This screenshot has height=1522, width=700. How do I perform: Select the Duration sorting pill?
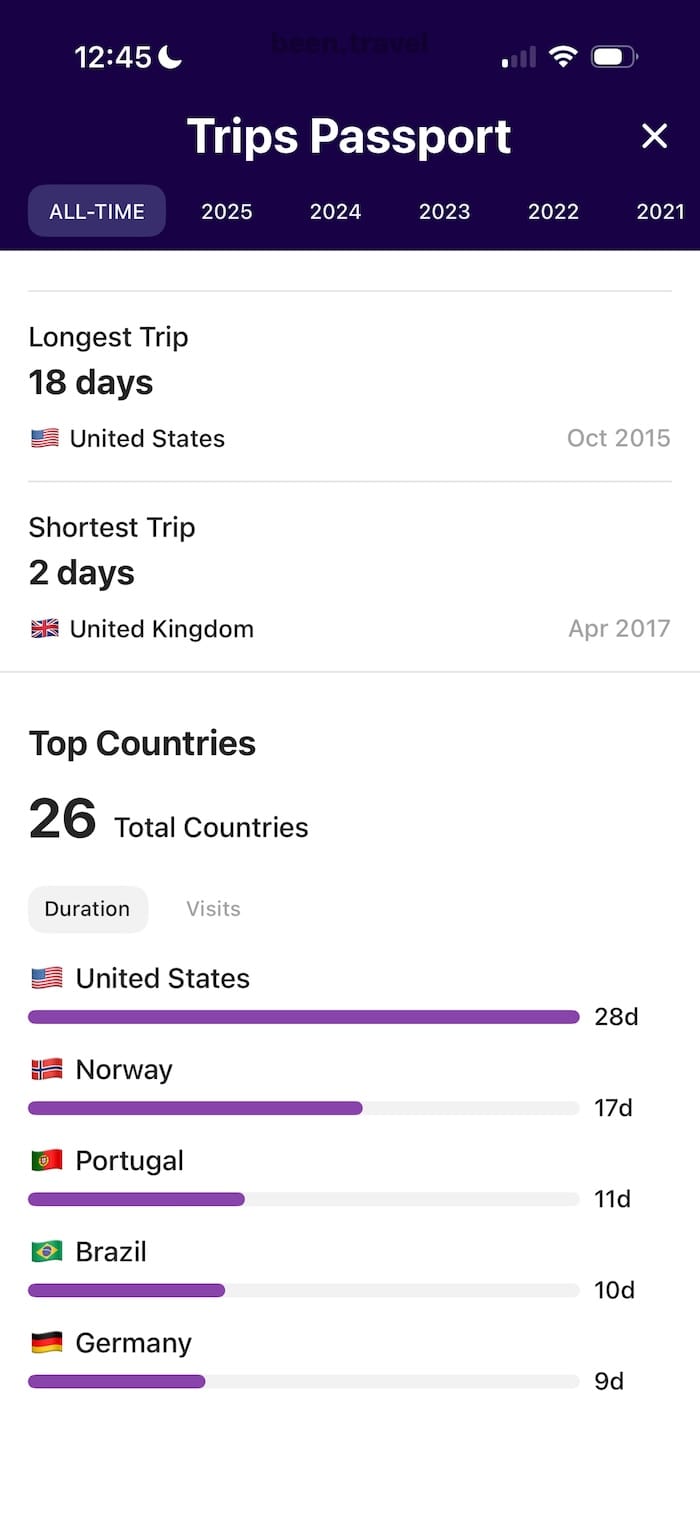click(x=87, y=909)
